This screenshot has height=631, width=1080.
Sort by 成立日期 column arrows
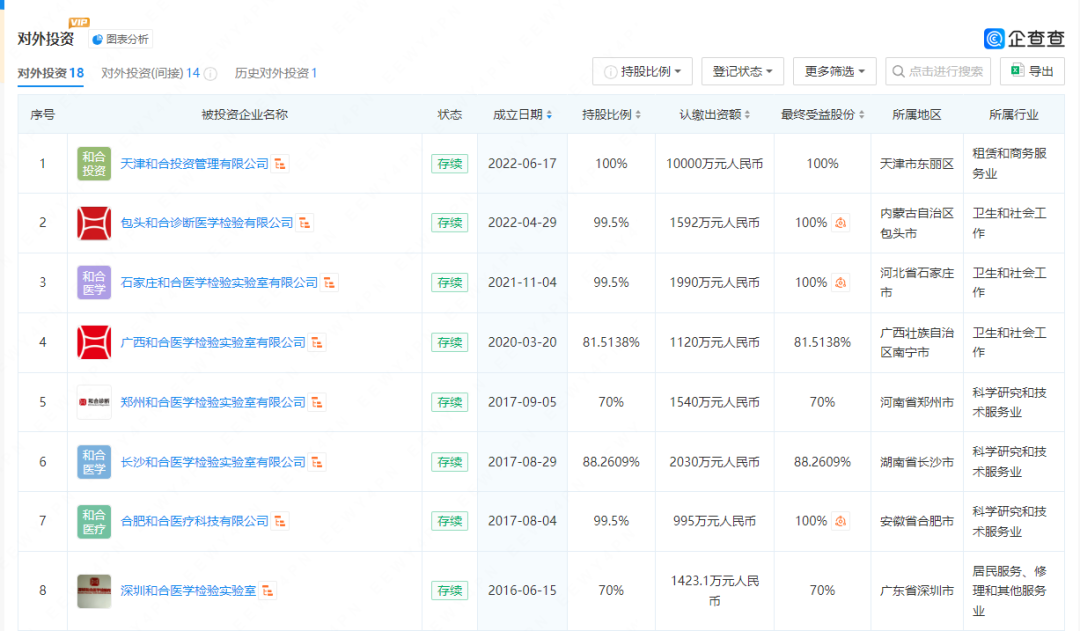coord(549,115)
